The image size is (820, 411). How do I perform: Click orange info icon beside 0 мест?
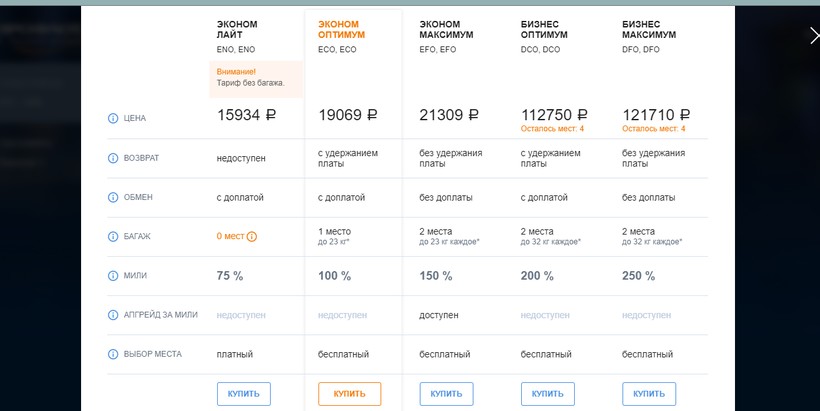pyautogui.click(x=252, y=237)
